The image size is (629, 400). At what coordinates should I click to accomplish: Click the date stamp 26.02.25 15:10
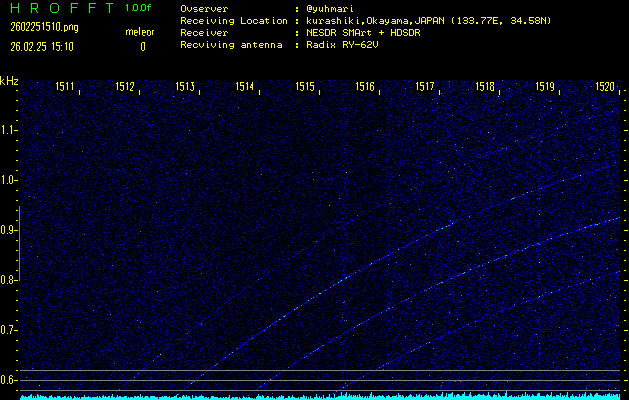40,46
